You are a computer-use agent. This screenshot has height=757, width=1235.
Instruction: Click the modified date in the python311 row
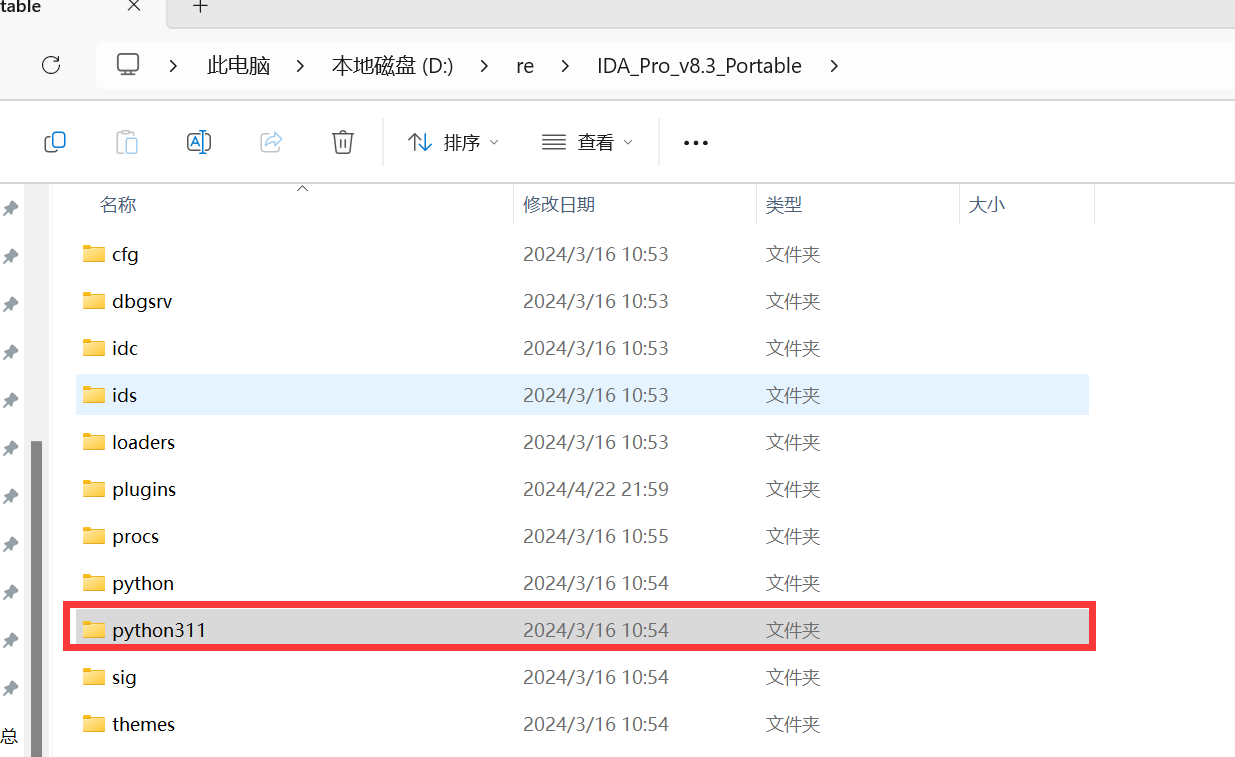coord(596,630)
